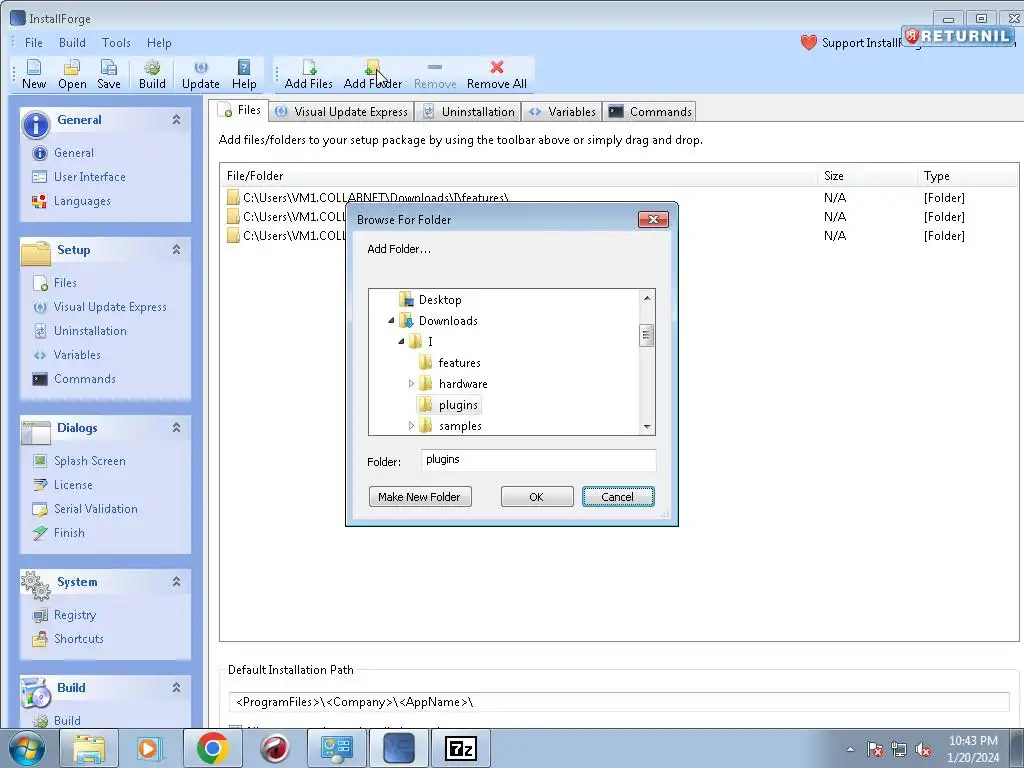Image resolution: width=1024 pixels, height=768 pixels.
Task: Collapse the Build sidebar section
Action: click(x=176, y=687)
